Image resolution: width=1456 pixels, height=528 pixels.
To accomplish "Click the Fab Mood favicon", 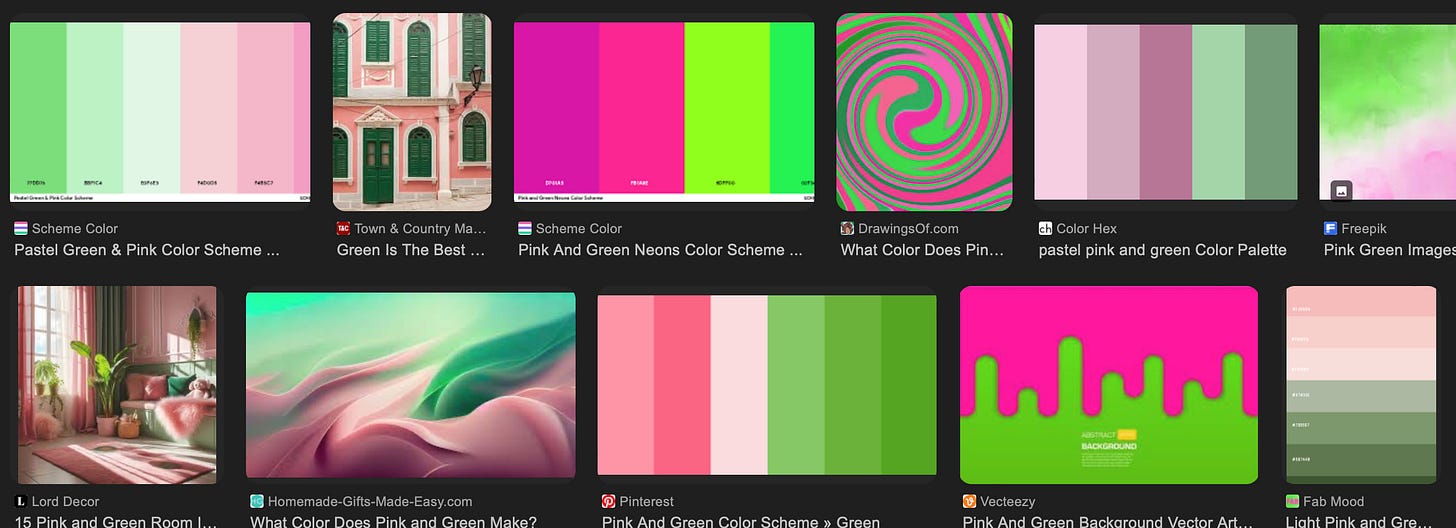I will click(x=1293, y=501).
